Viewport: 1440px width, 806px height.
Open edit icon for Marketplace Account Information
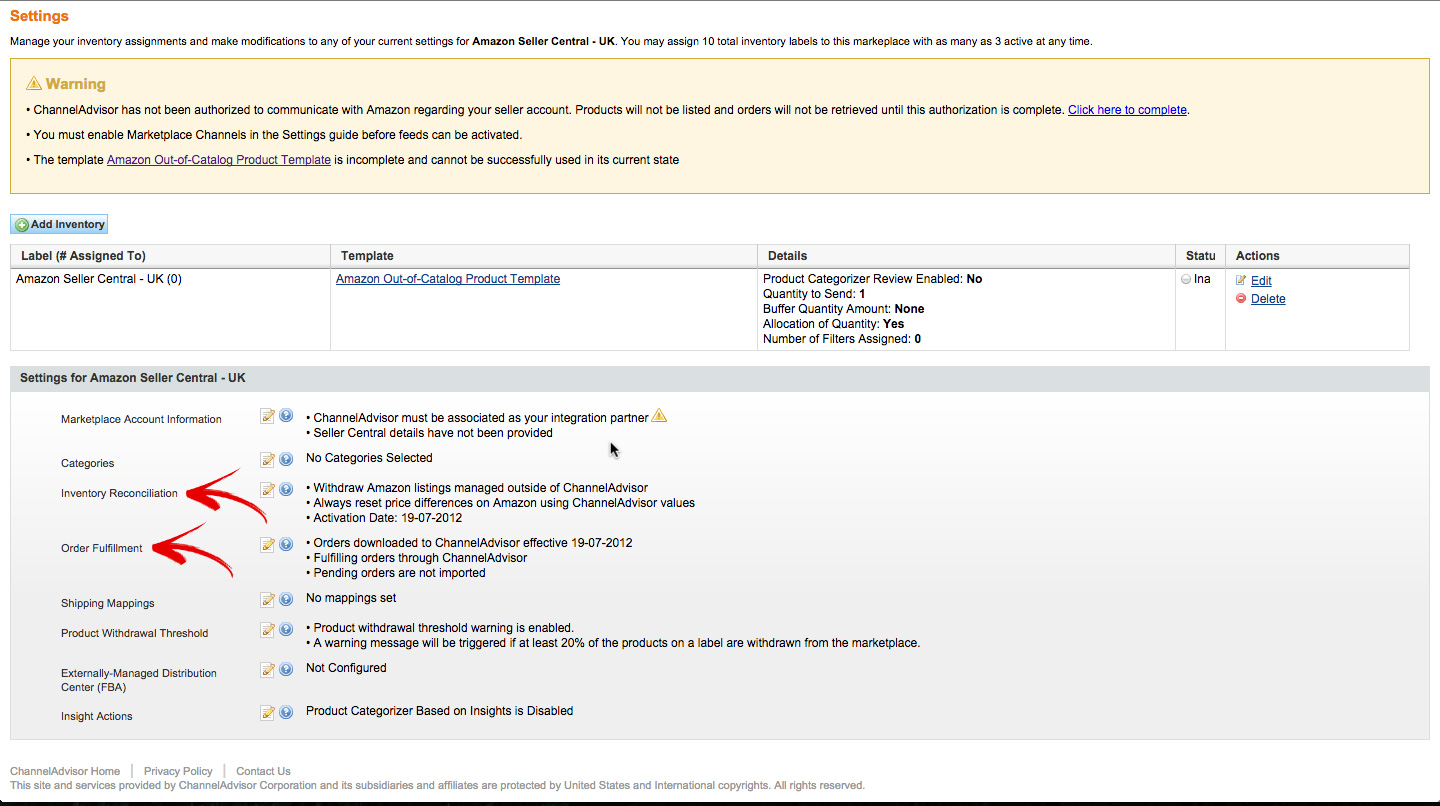point(267,416)
